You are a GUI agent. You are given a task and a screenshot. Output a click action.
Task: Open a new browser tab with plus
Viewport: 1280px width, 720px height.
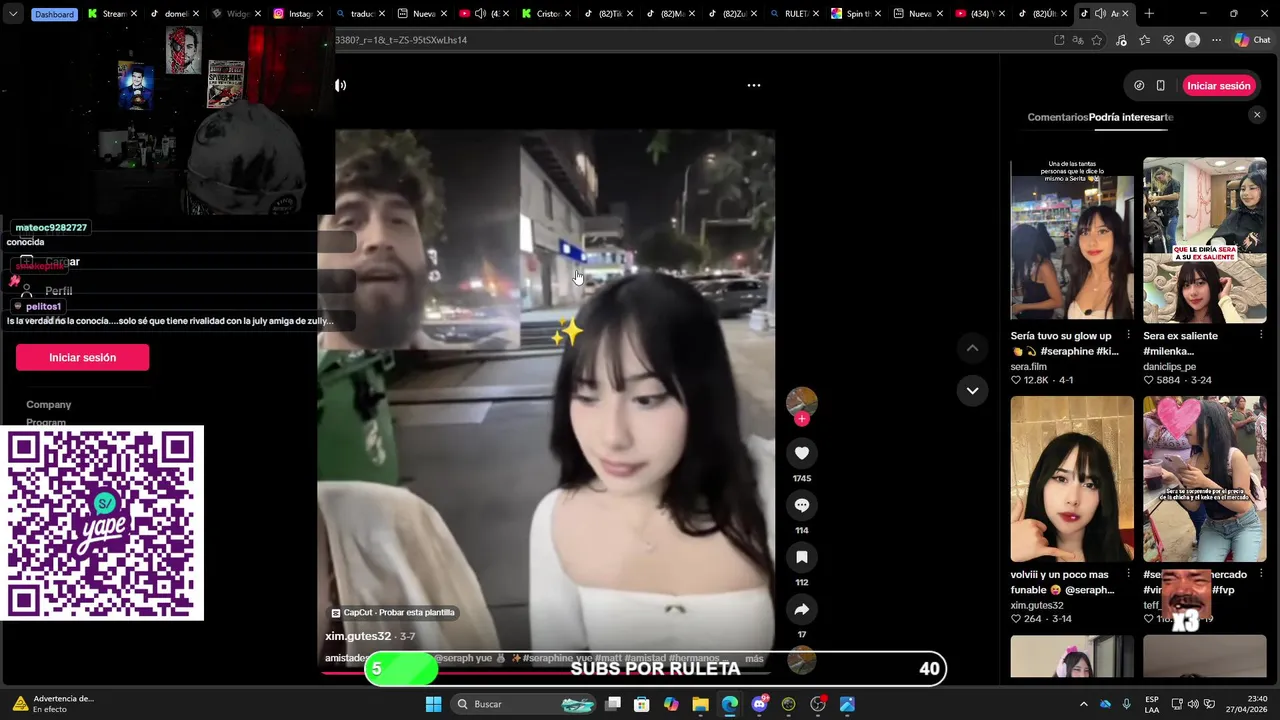tap(1149, 14)
